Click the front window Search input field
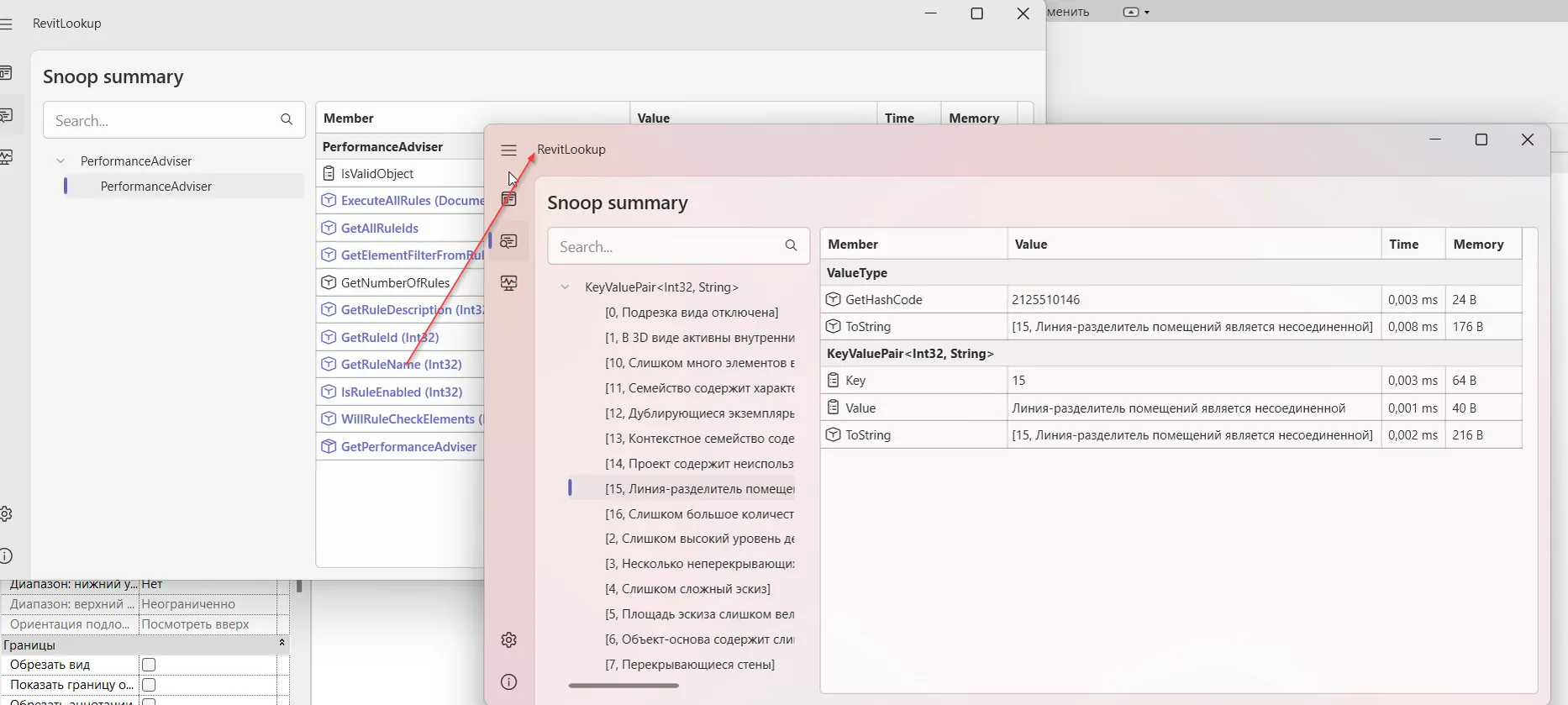 pos(678,246)
